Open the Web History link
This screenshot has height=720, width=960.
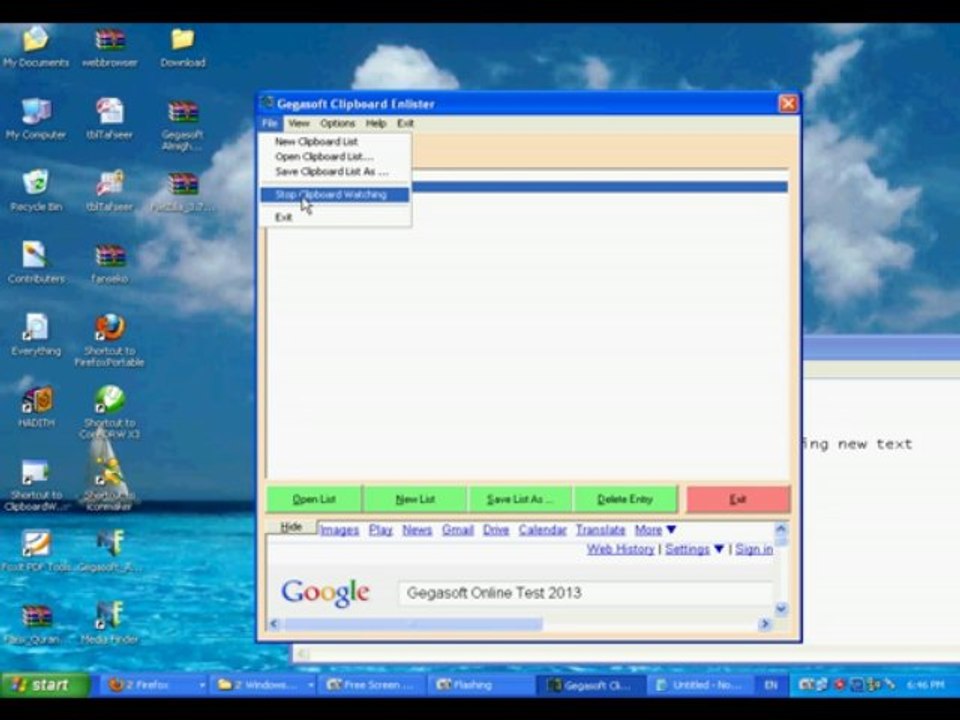[x=621, y=549]
